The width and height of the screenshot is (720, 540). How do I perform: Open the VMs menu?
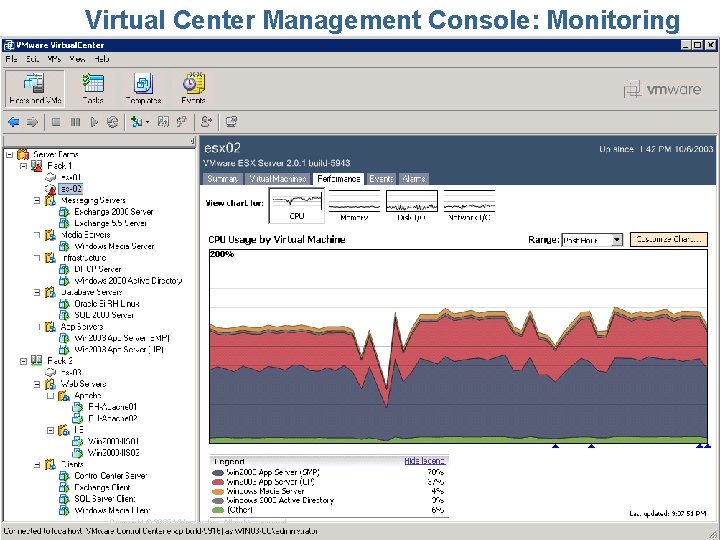click(54, 59)
